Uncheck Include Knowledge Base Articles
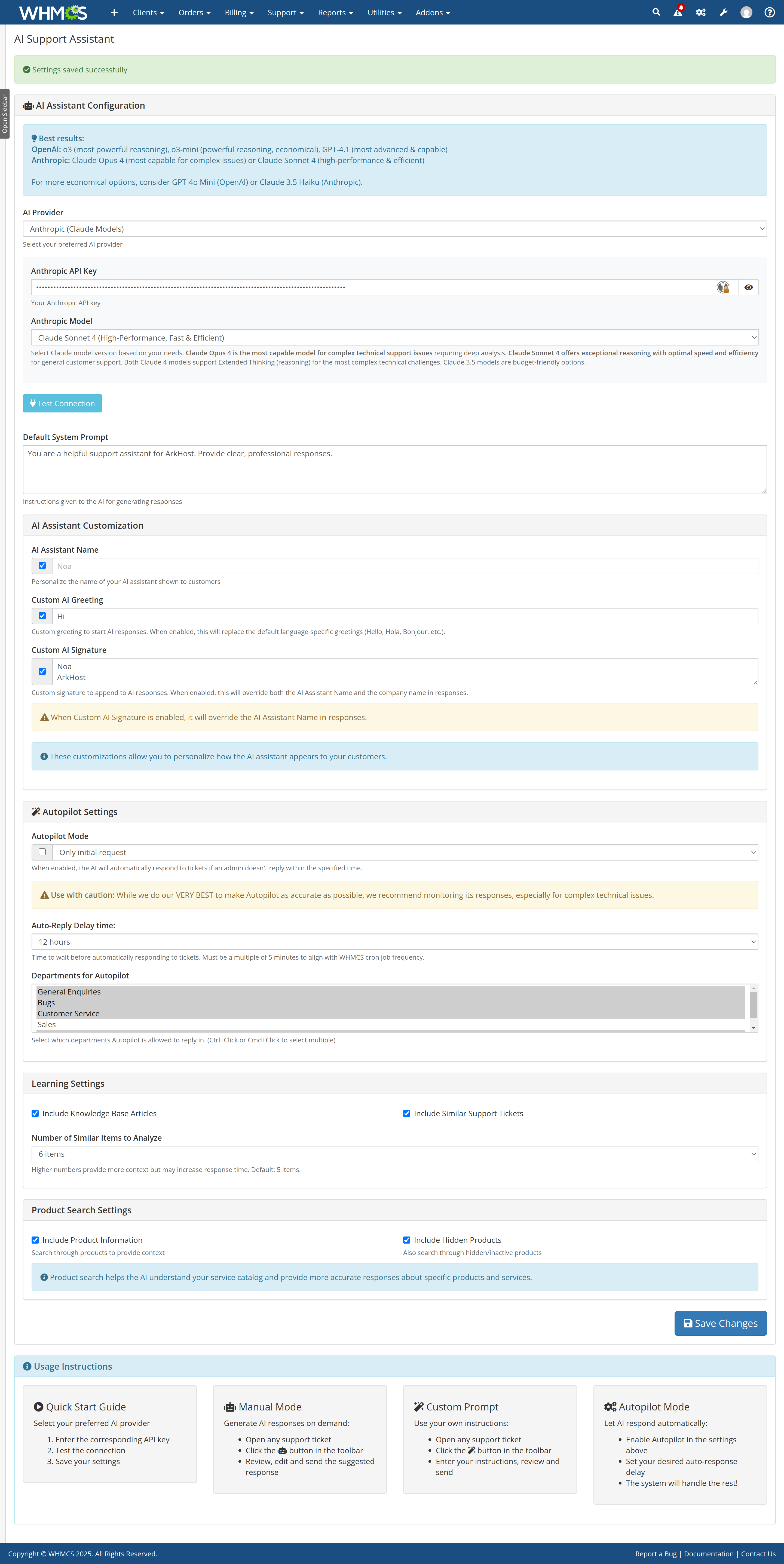Screen dimensions: 784x1564 click(35, 1113)
